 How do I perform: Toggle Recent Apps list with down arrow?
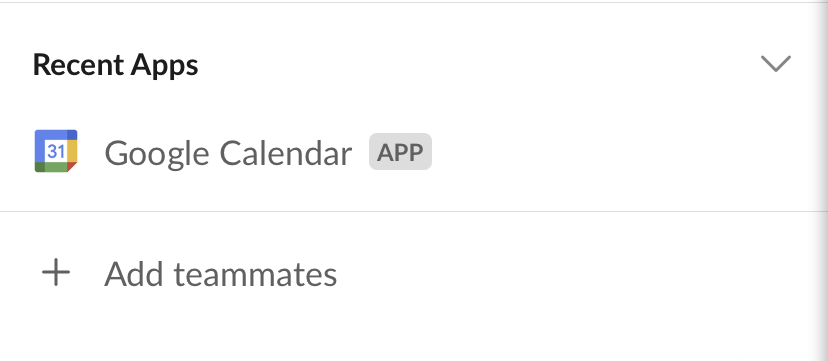775,63
